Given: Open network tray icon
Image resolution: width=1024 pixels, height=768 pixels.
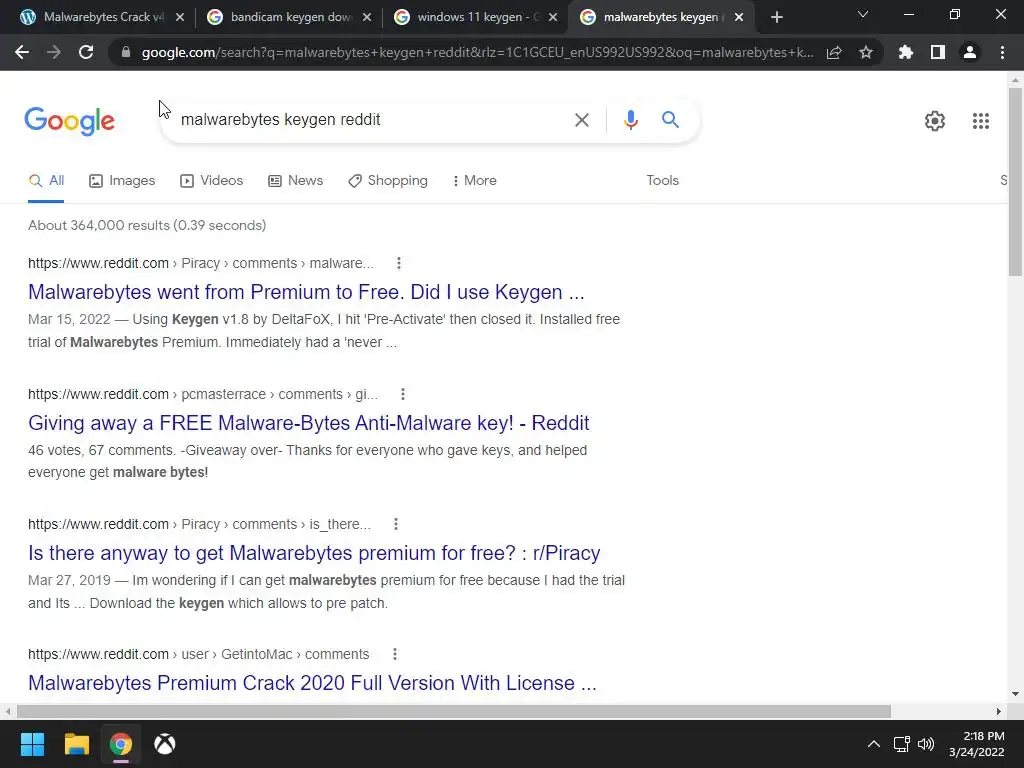Looking at the screenshot, I should [902, 744].
